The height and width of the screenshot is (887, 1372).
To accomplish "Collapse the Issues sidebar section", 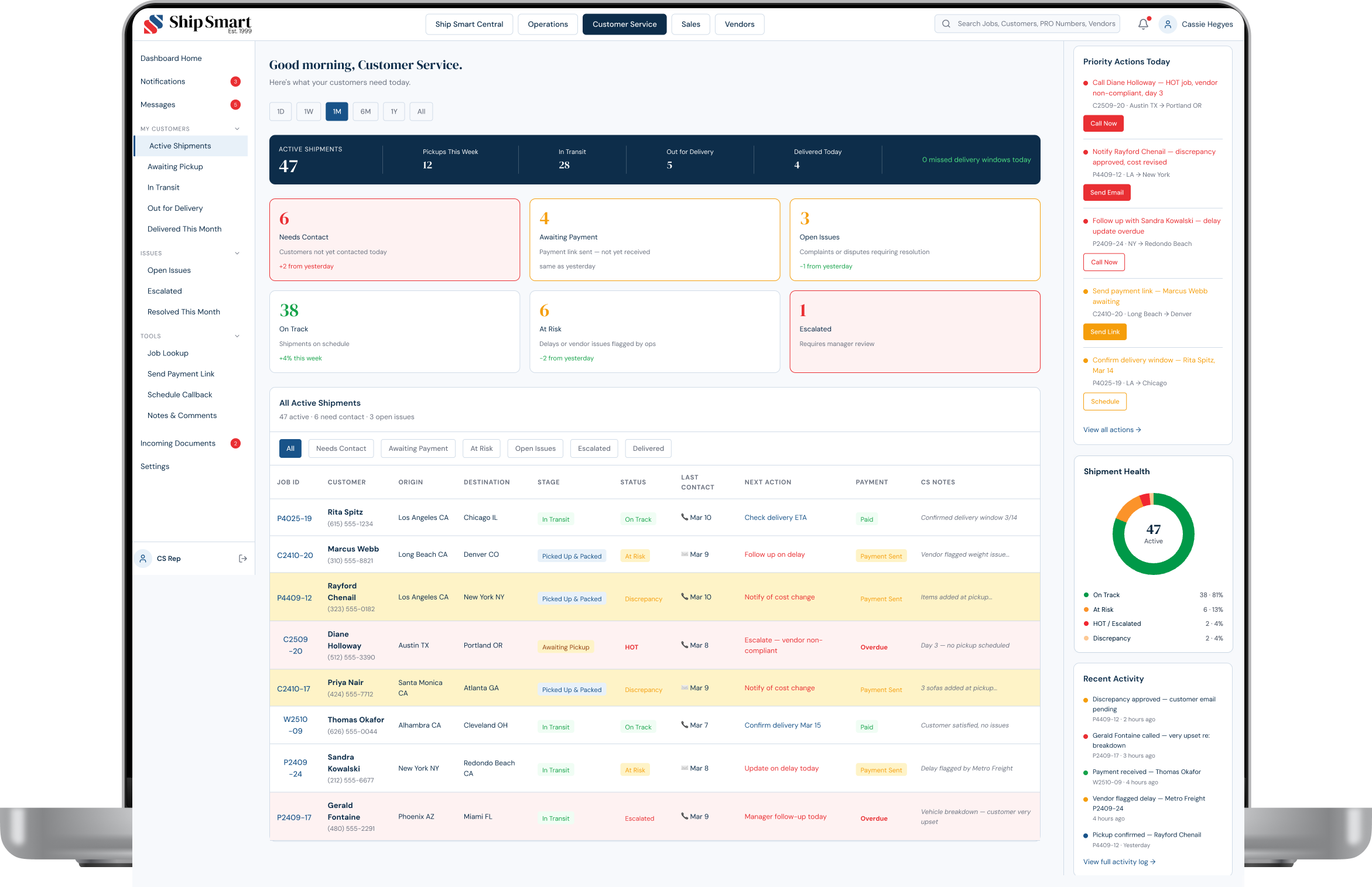I will pyautogui.click(x=237, y=254).
